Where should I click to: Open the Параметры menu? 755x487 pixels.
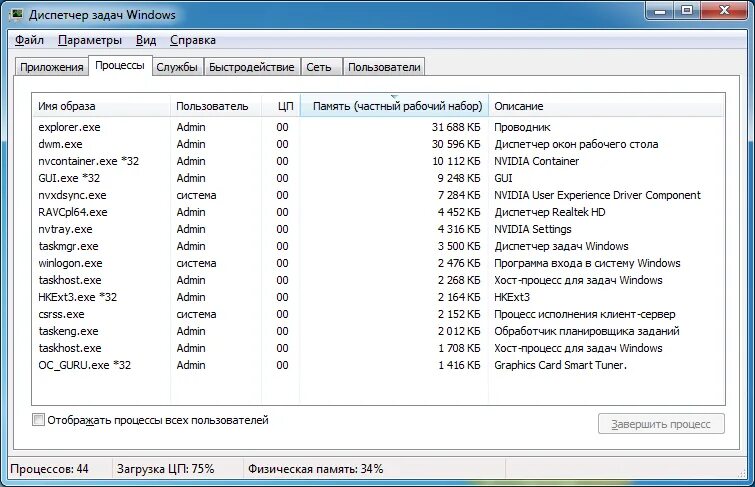(90, 40)
